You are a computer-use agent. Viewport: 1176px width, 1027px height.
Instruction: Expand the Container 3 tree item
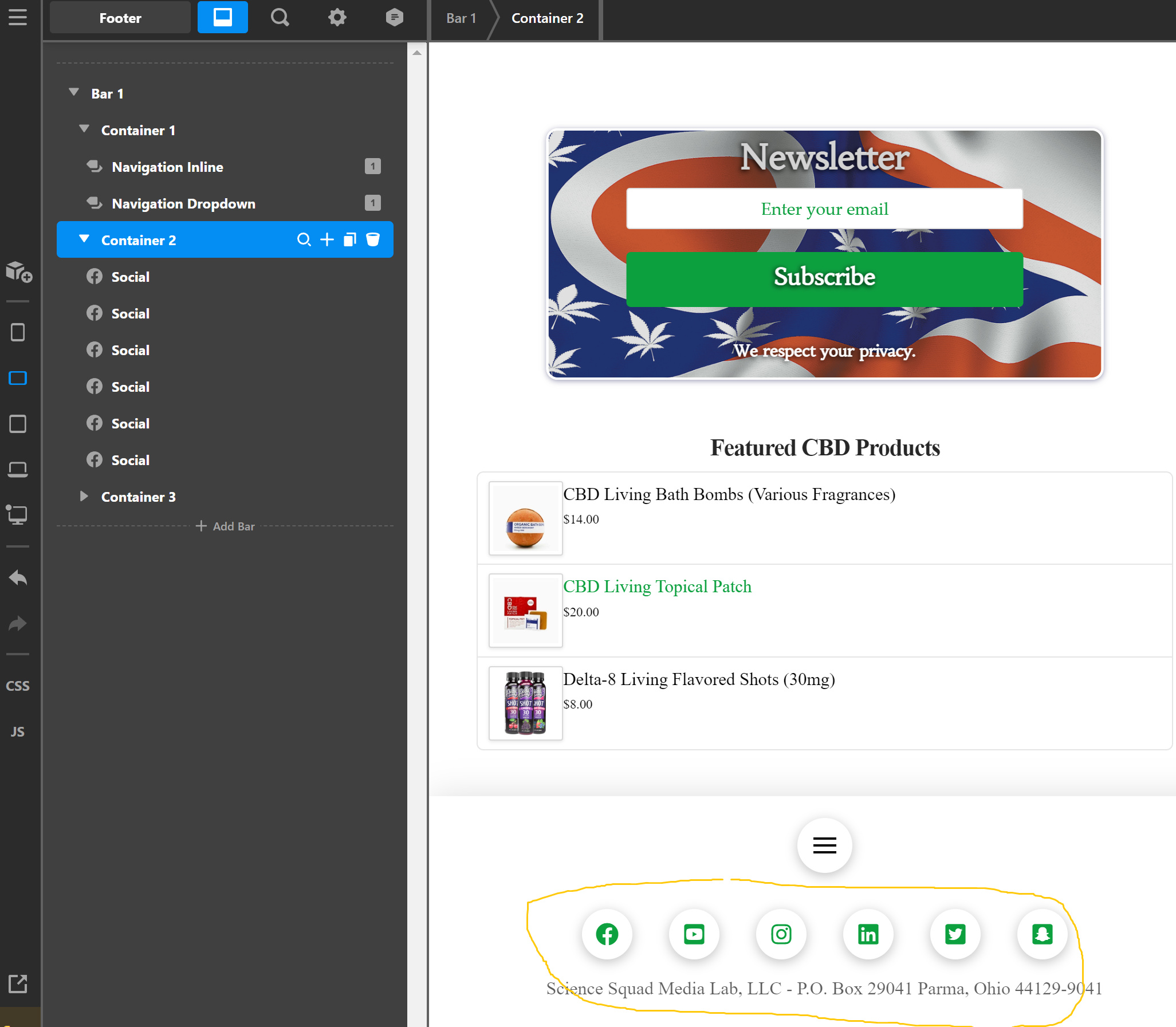click(x=84, y=495)
